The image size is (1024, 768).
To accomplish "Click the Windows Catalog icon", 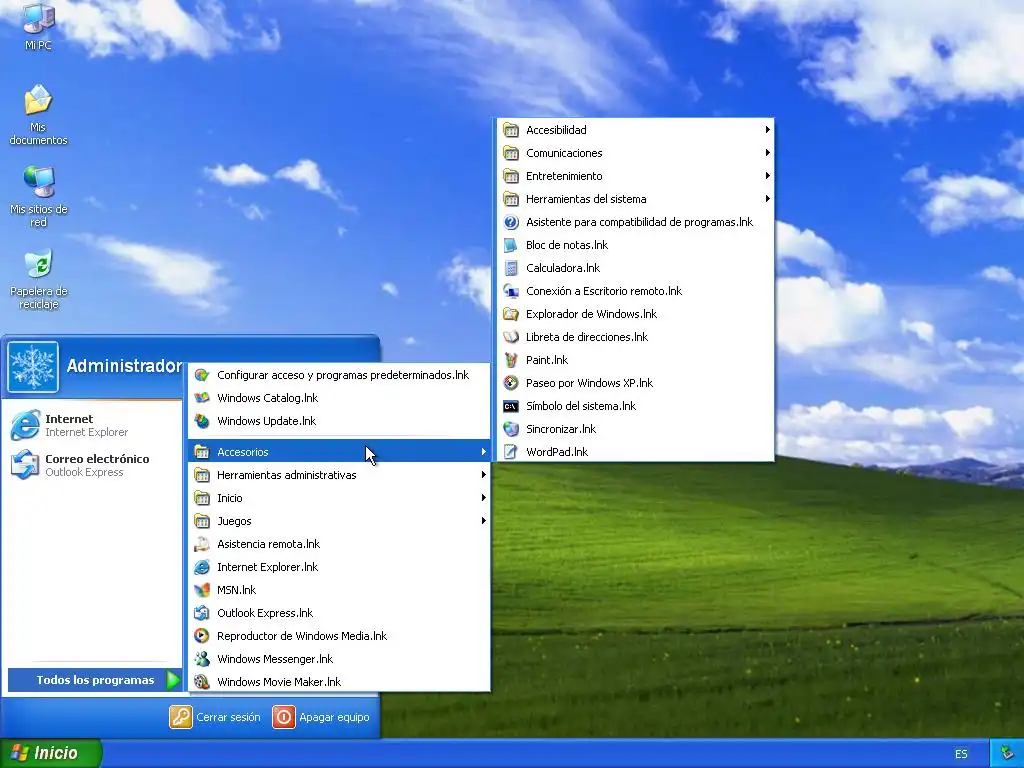I will tap(202, 398).
